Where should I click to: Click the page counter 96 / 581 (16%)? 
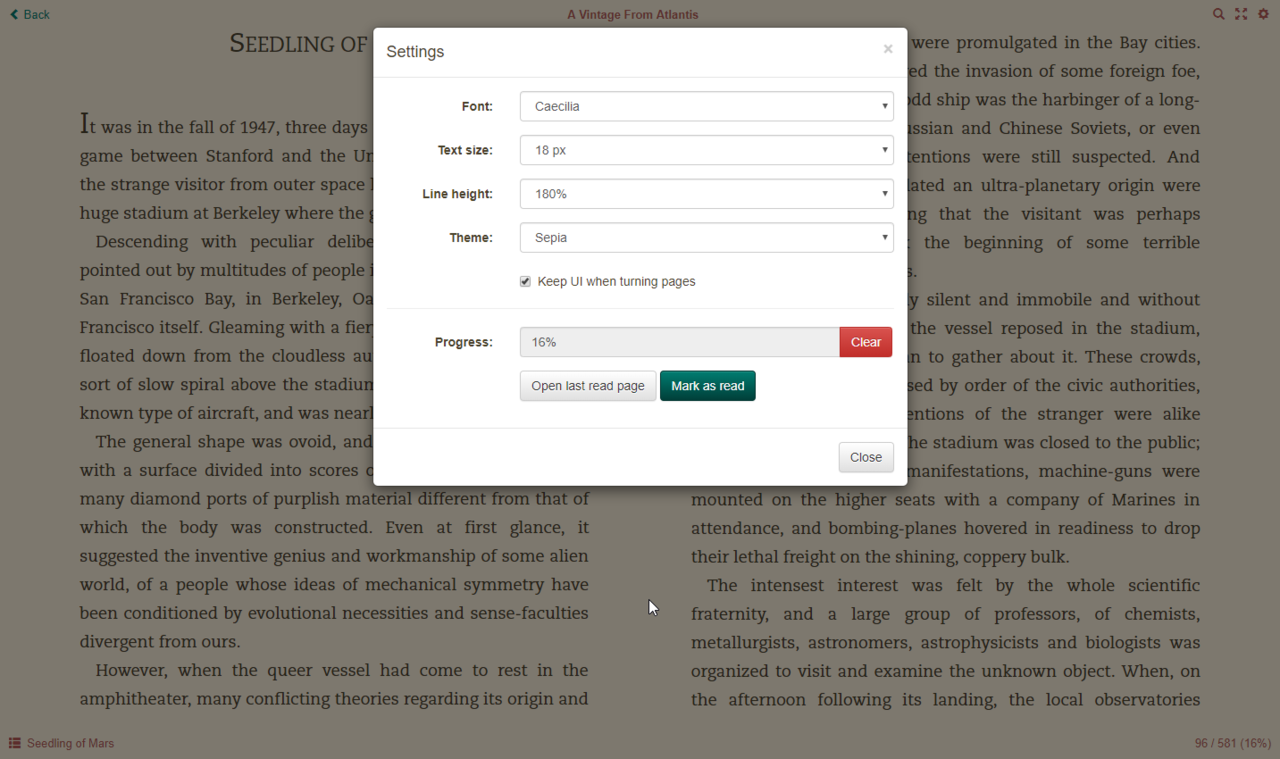click(x=1232, y=743)
